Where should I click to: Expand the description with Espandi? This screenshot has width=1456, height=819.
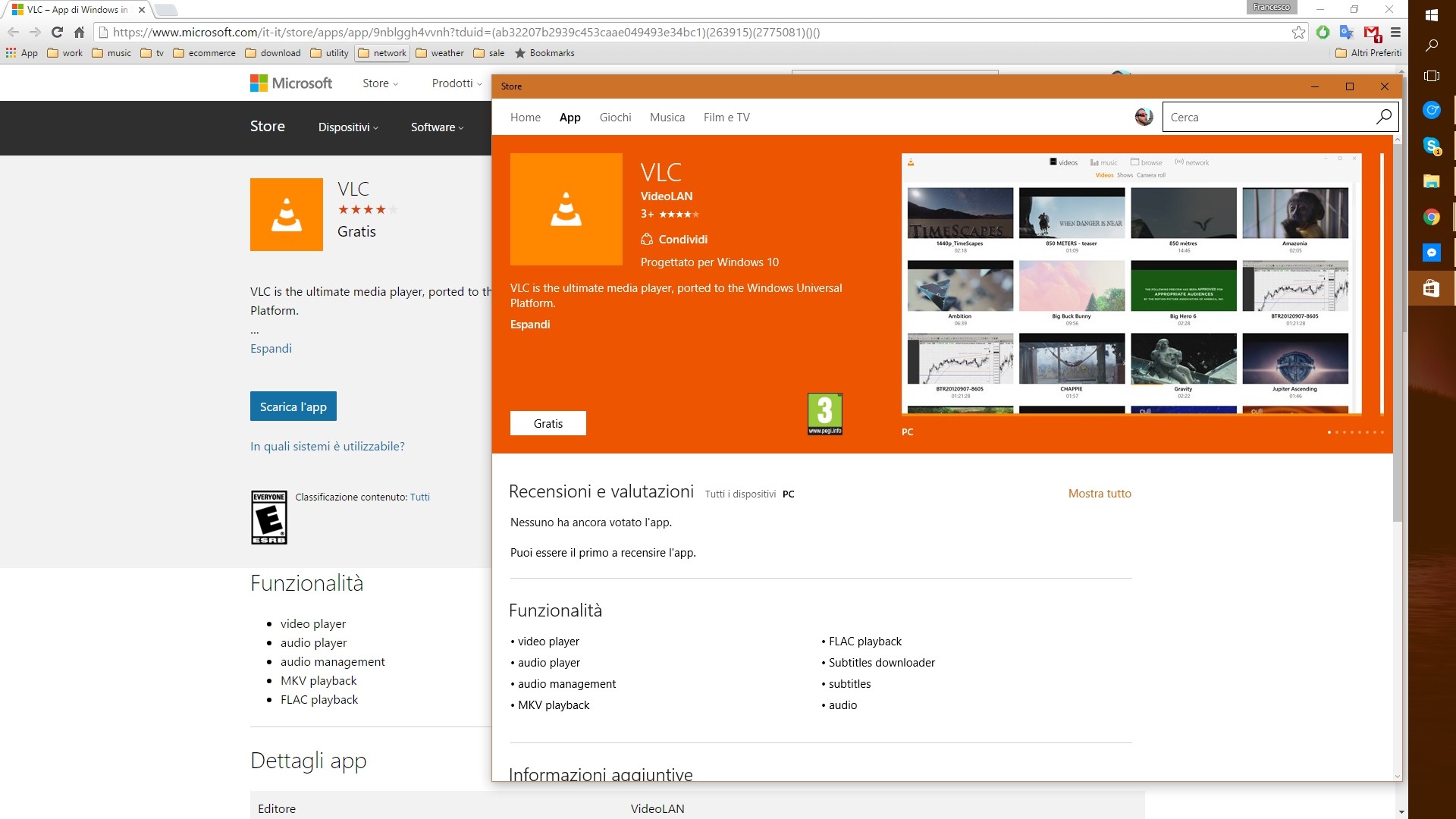click(530, 324)
